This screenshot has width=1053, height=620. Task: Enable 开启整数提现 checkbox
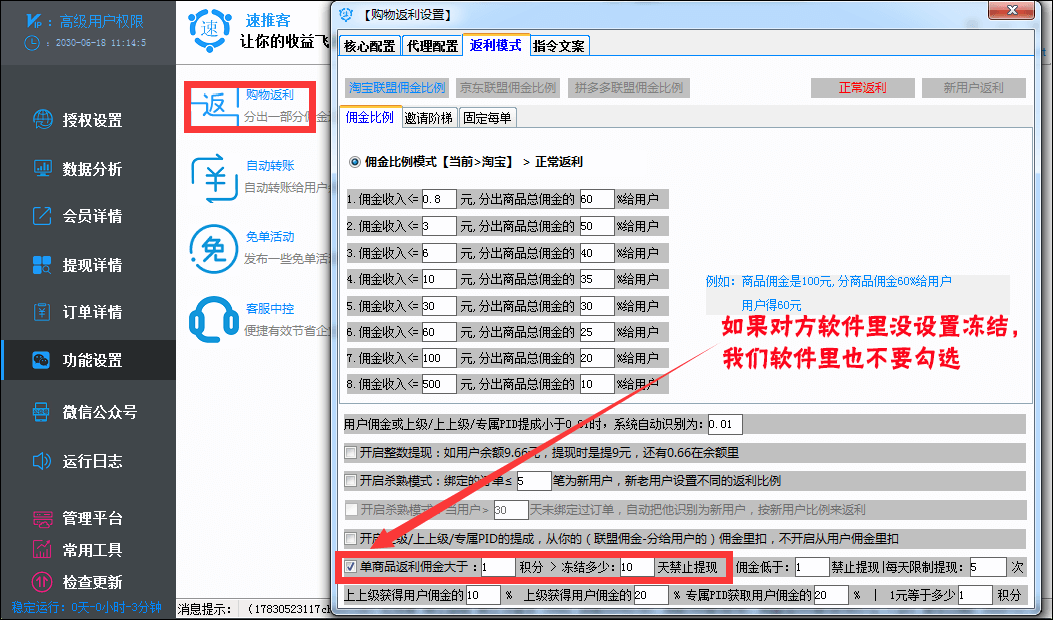click(350, 453)
